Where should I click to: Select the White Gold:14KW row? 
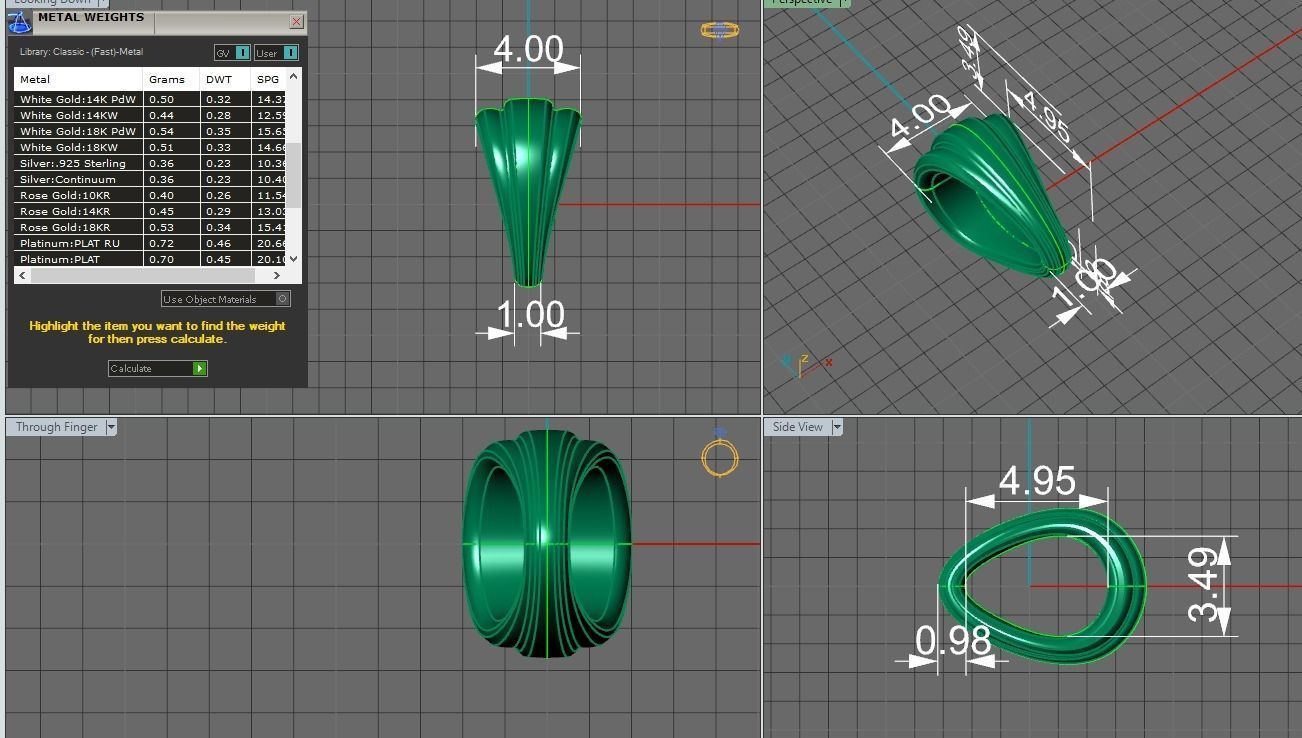[x=150, y=115]
